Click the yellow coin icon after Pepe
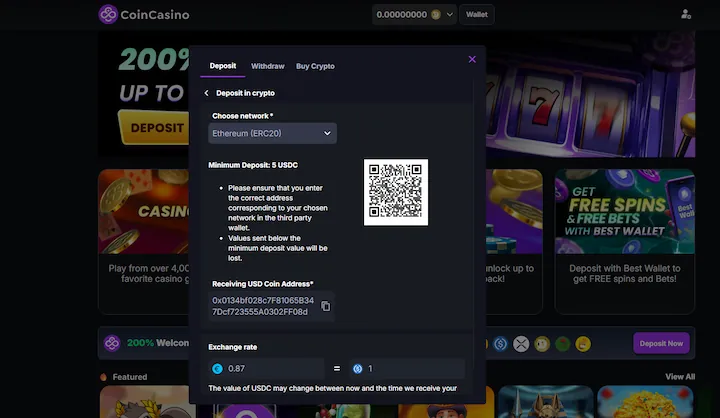 point(583,344)
